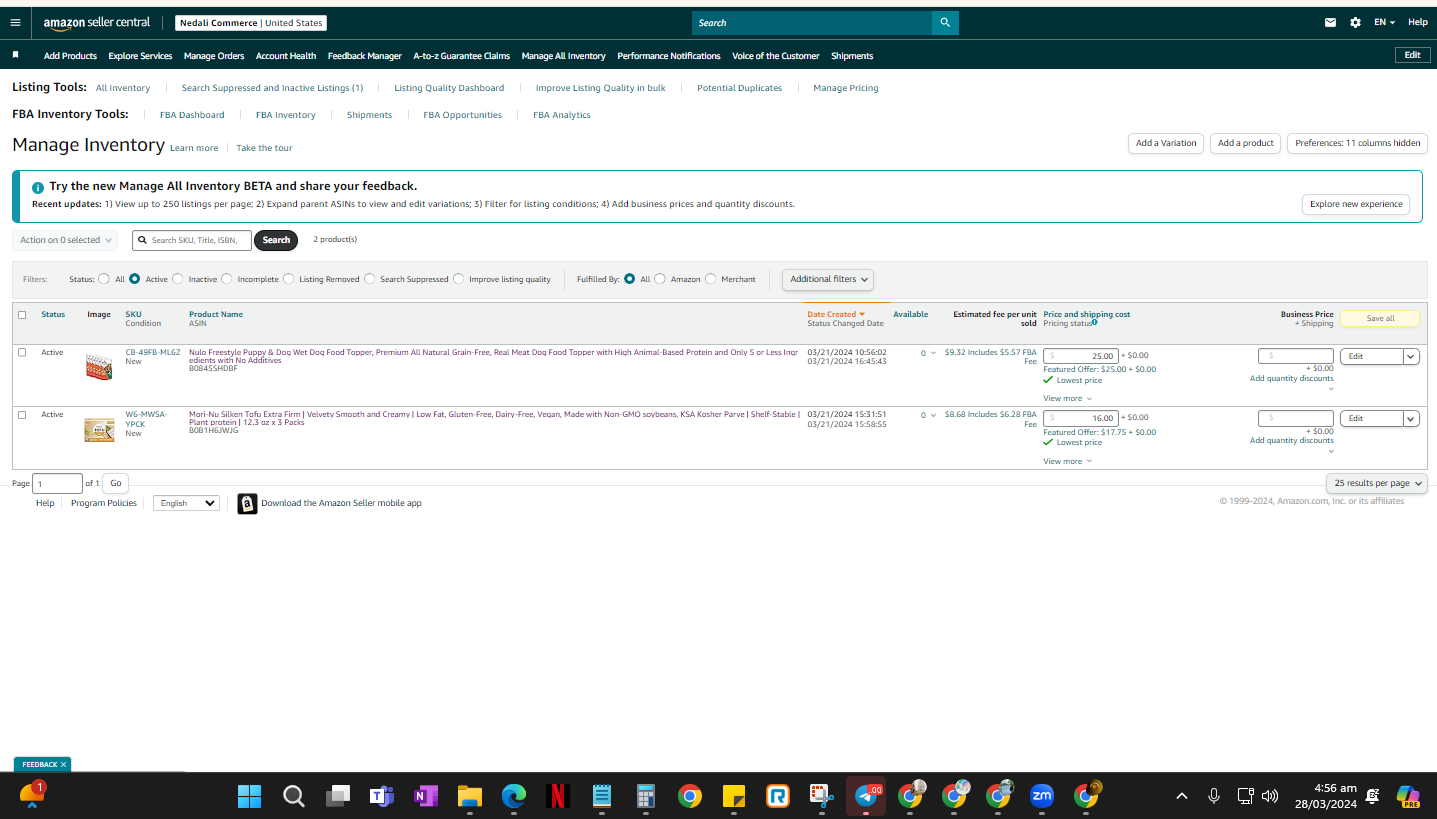Open Calculator from taskbar
The height and width of the screenshot is (819, 1437).
pos(646,796)
